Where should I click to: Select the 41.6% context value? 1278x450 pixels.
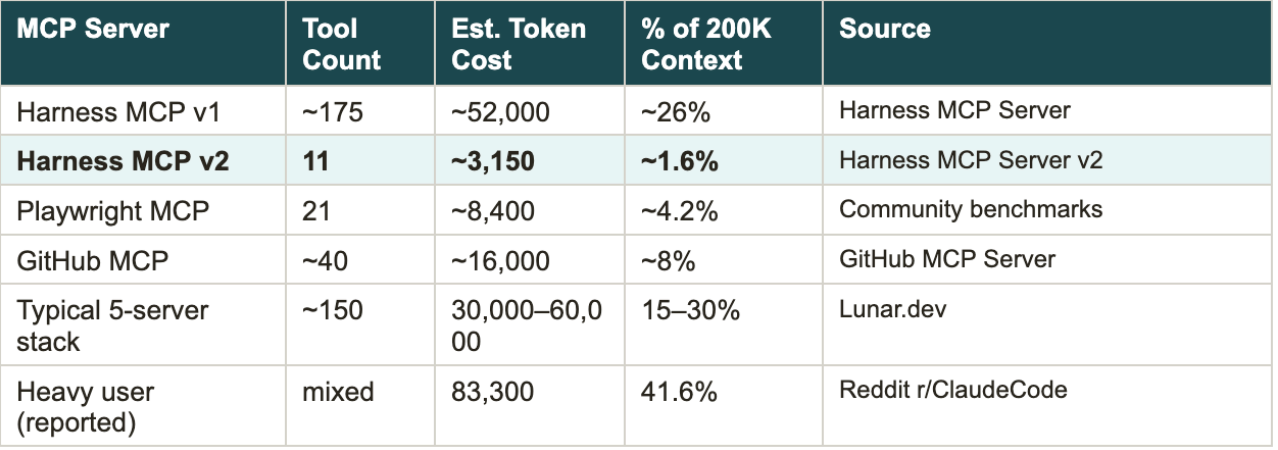click(x=679, y=393)
